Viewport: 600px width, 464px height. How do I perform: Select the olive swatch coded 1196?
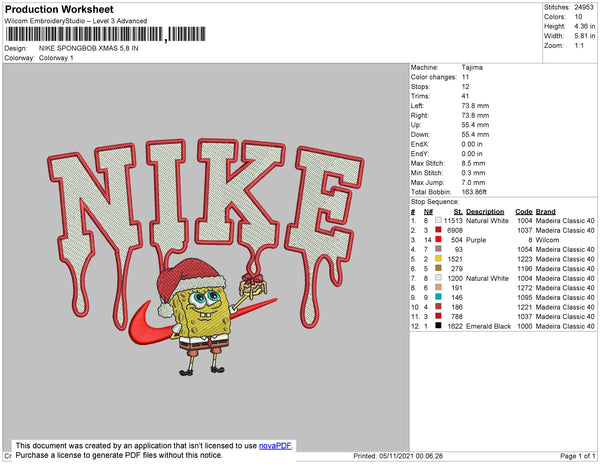438,268
